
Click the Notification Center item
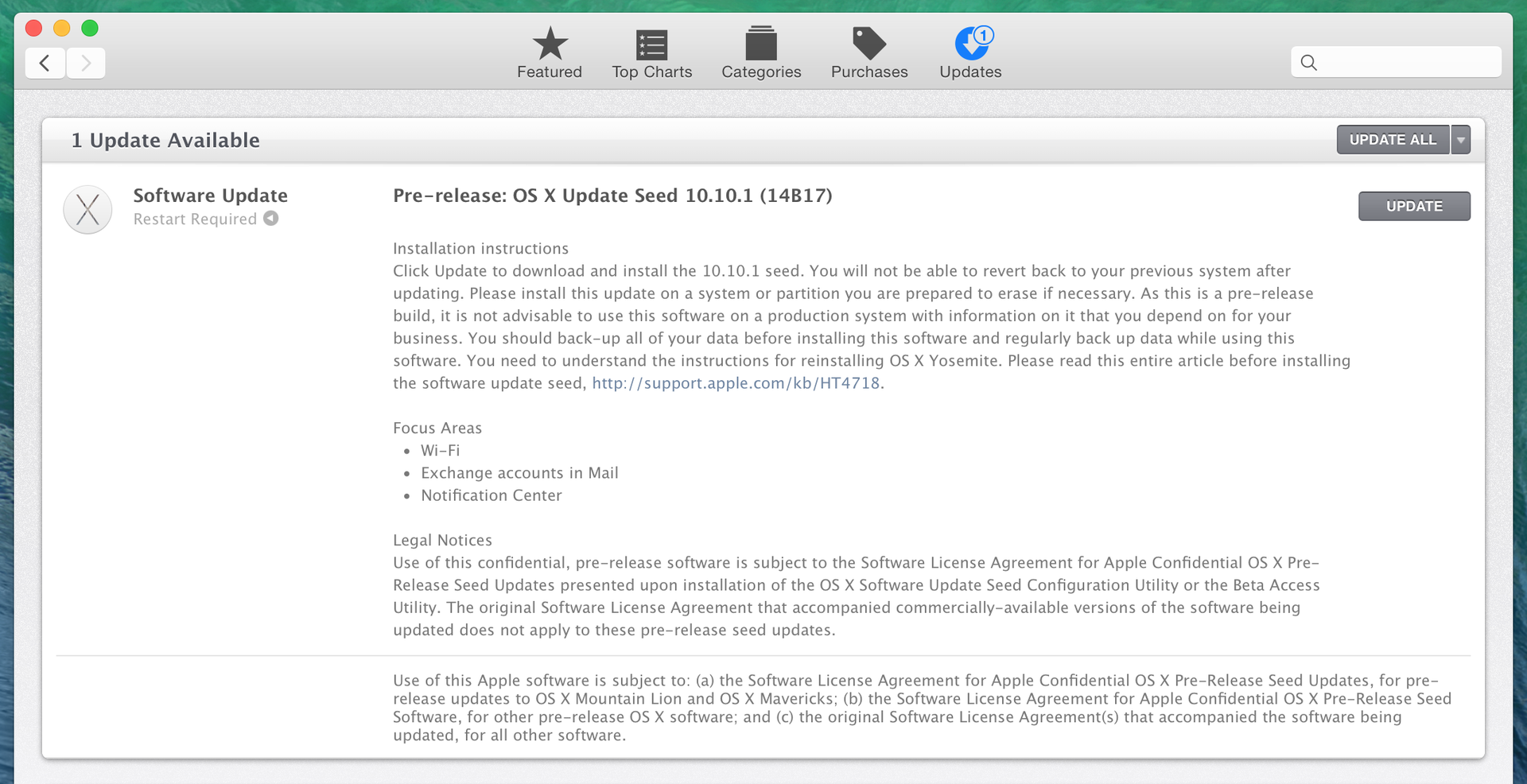click(x=492, y=495)
